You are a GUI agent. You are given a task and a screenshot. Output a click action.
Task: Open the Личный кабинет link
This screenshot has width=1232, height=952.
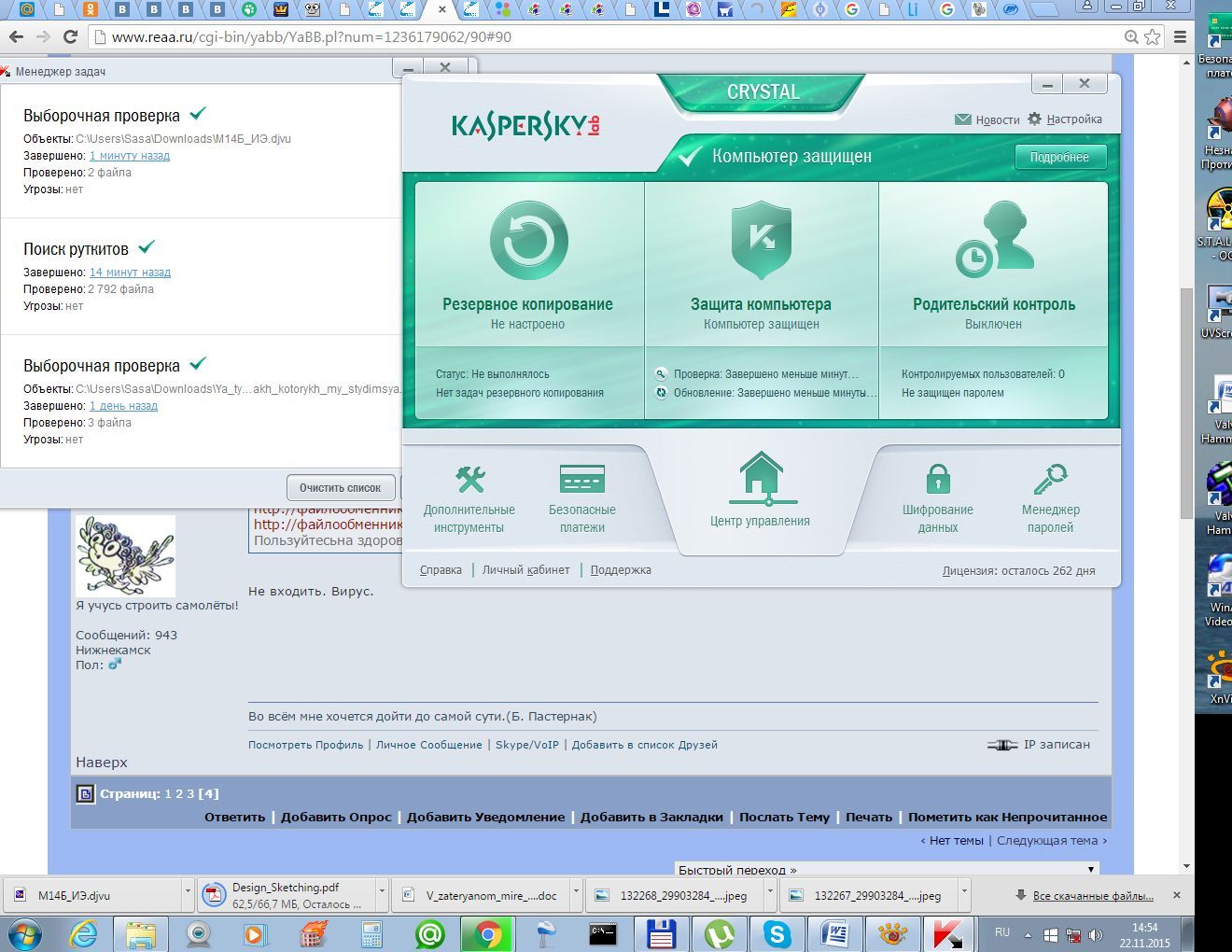526,569
